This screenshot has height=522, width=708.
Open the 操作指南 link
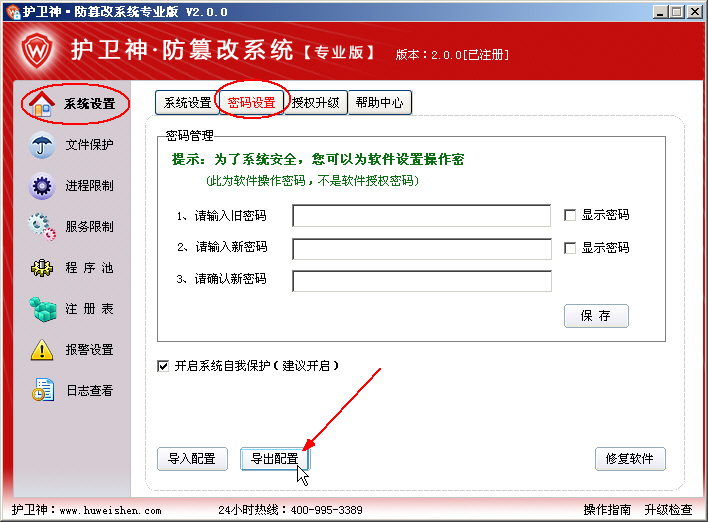pyautogui.click(x=607, y=510)
